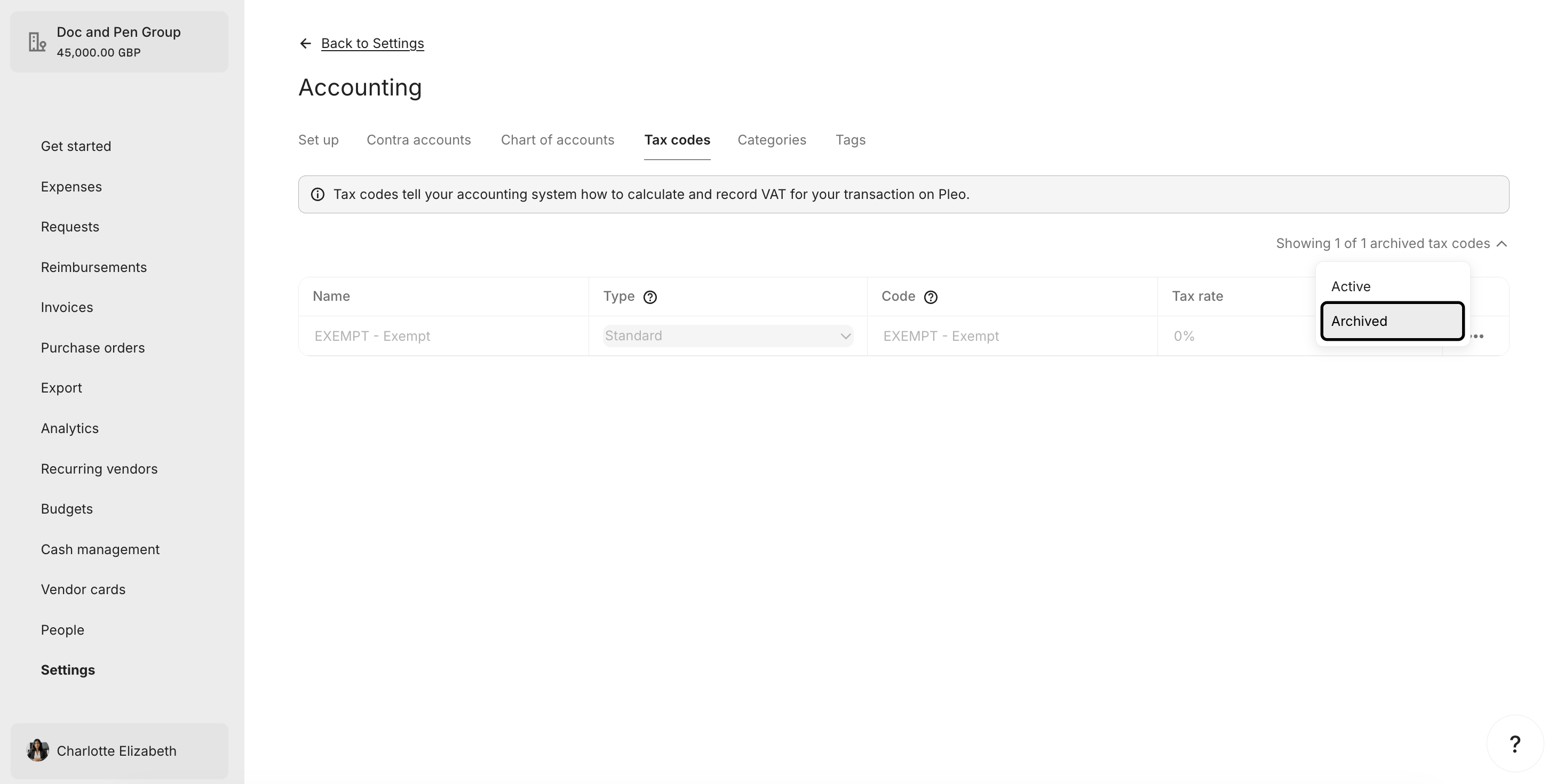Click Charlotte Elizabeth's avatar
This screenshot has height=784, width=1556.
click(37, 750)
